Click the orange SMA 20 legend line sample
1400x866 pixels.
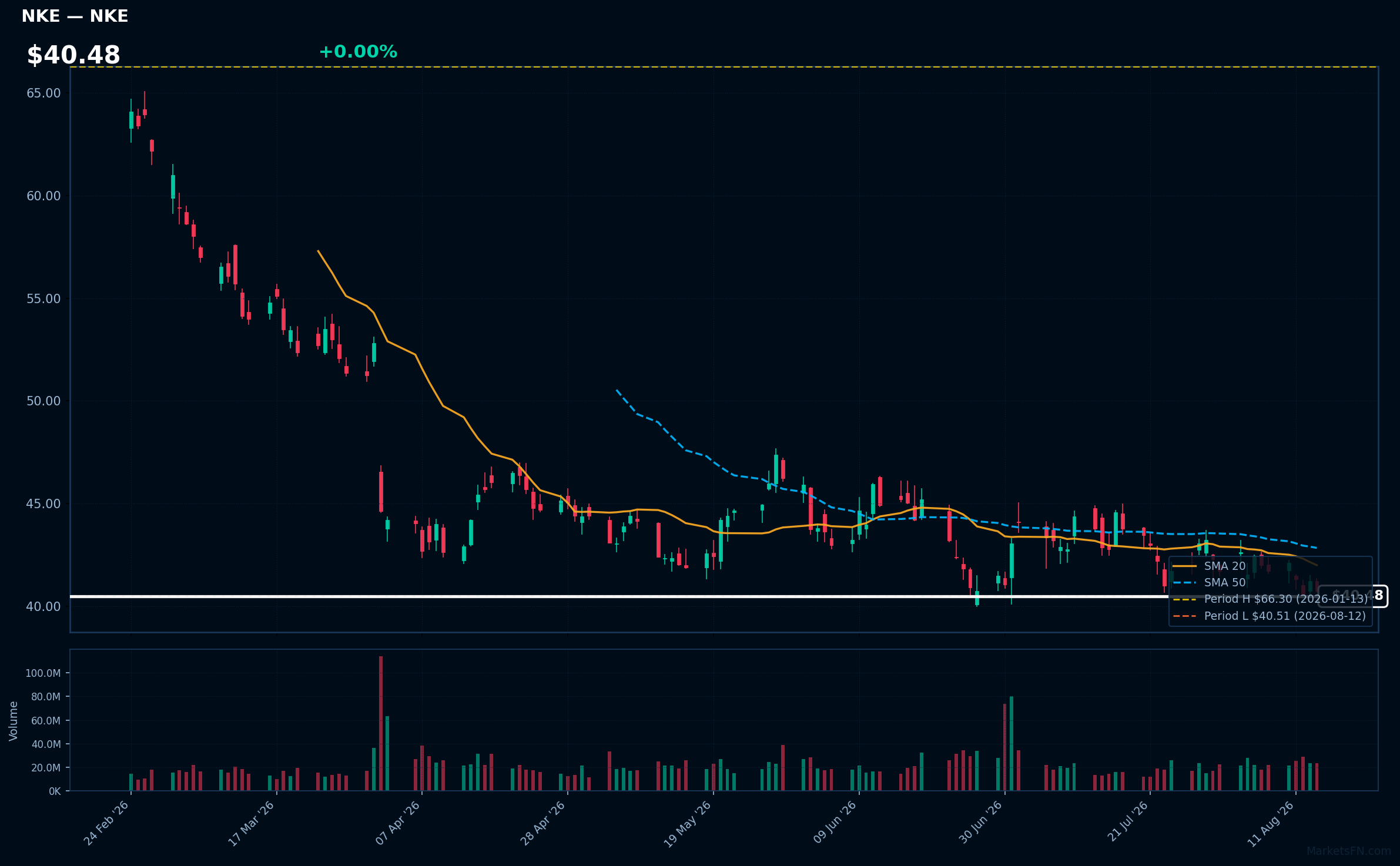pos(1185,566)
